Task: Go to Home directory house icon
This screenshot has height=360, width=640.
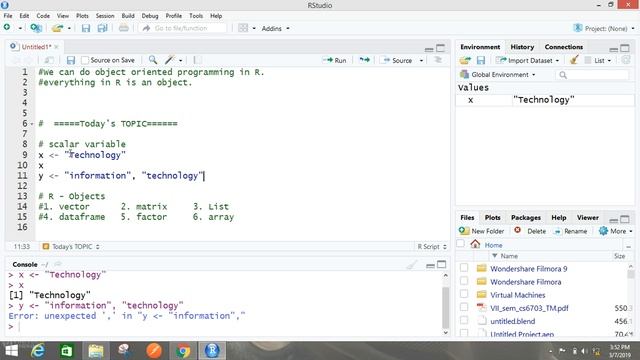Action: [x=475, y=244]
